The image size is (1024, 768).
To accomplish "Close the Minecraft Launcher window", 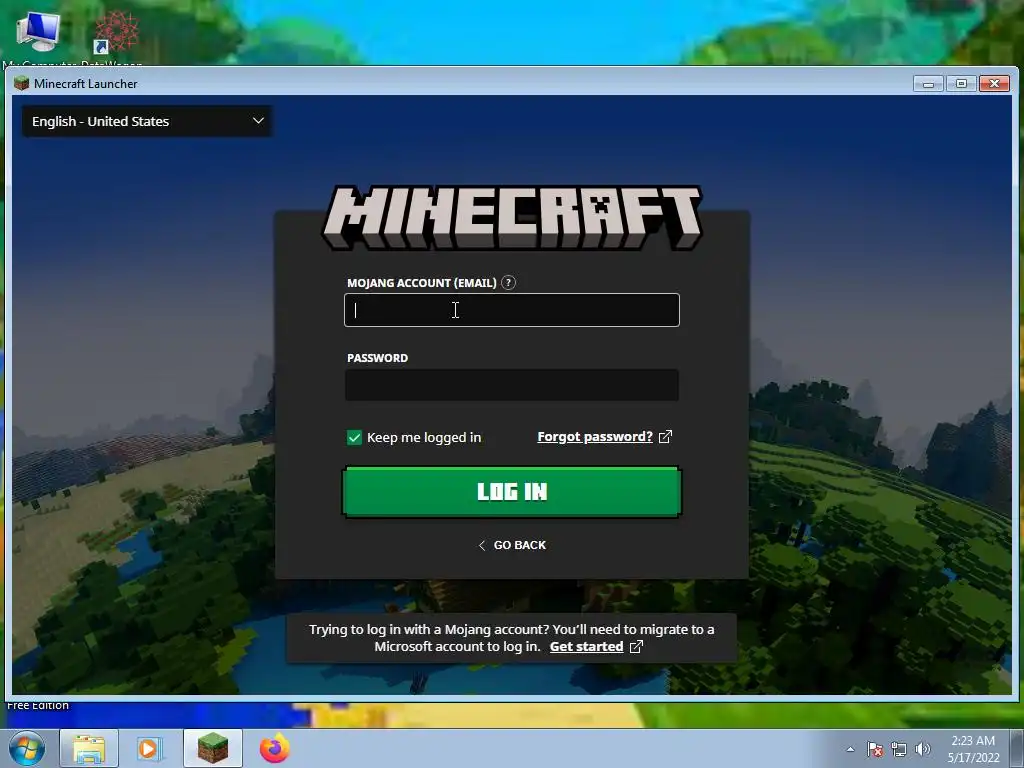I will [x=995, y=84].
